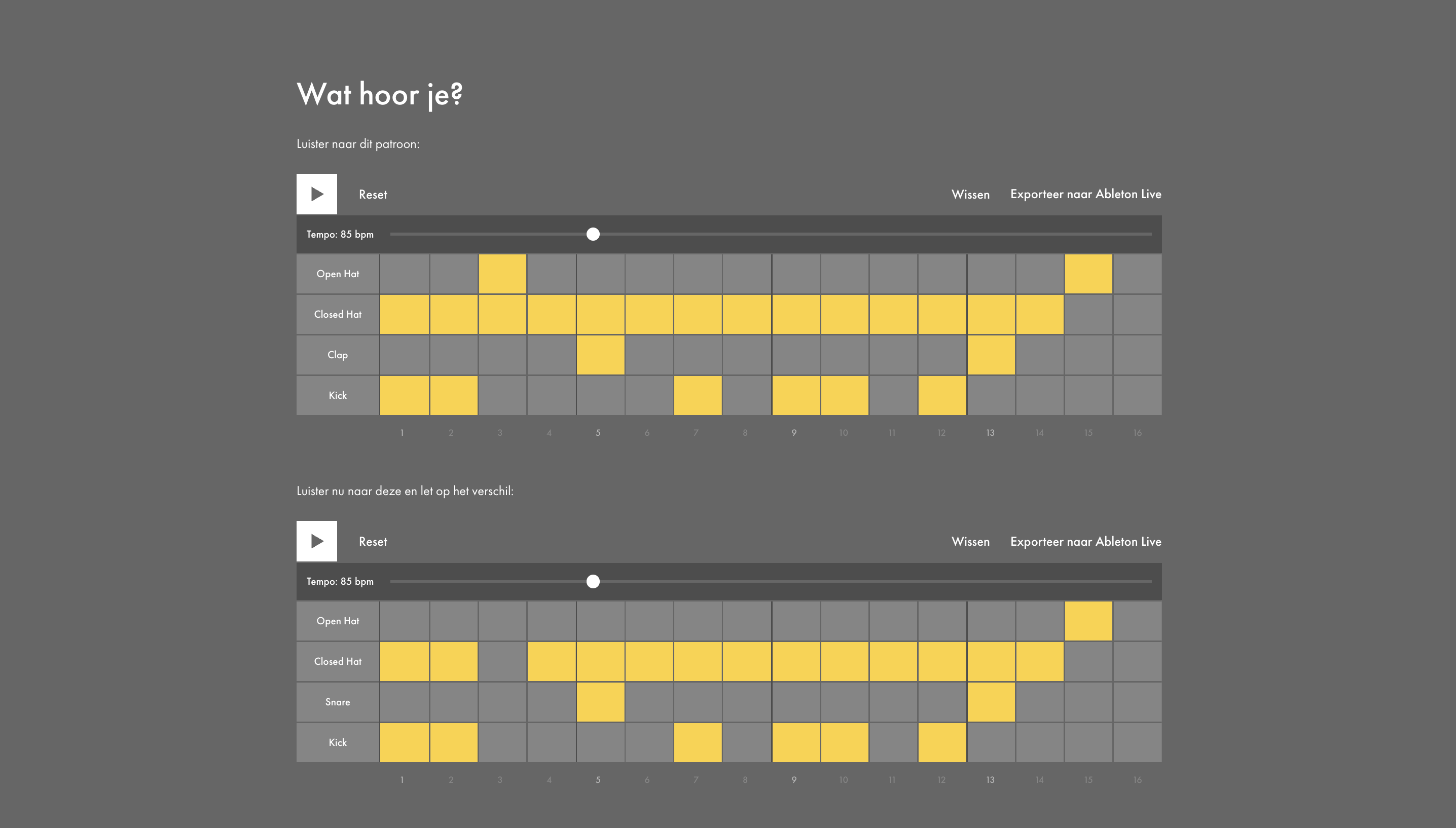Click the second pattern's tempo slider handle
This screenshot has width=1456, height=828.
[593, 581]
